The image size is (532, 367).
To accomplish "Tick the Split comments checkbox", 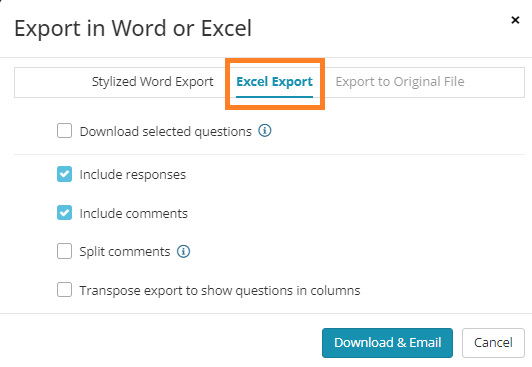I will coord(64,251).
